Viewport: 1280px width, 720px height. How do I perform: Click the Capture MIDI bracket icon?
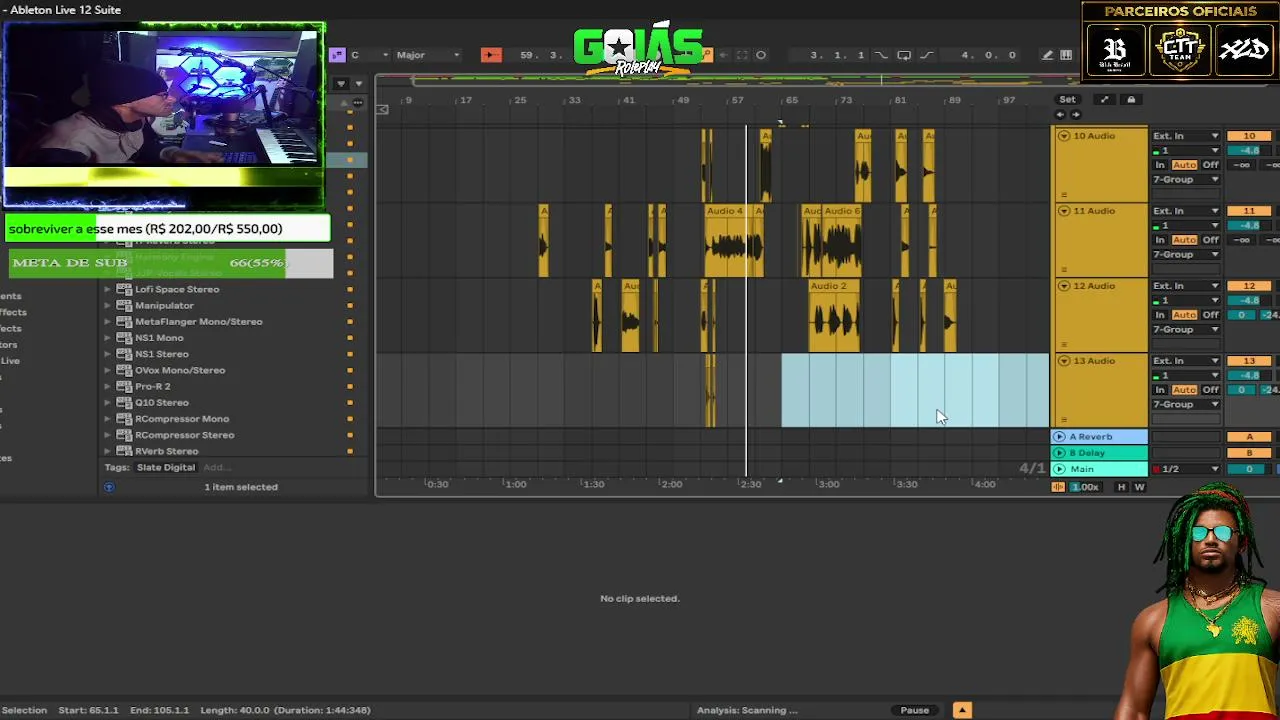[742, 55]
